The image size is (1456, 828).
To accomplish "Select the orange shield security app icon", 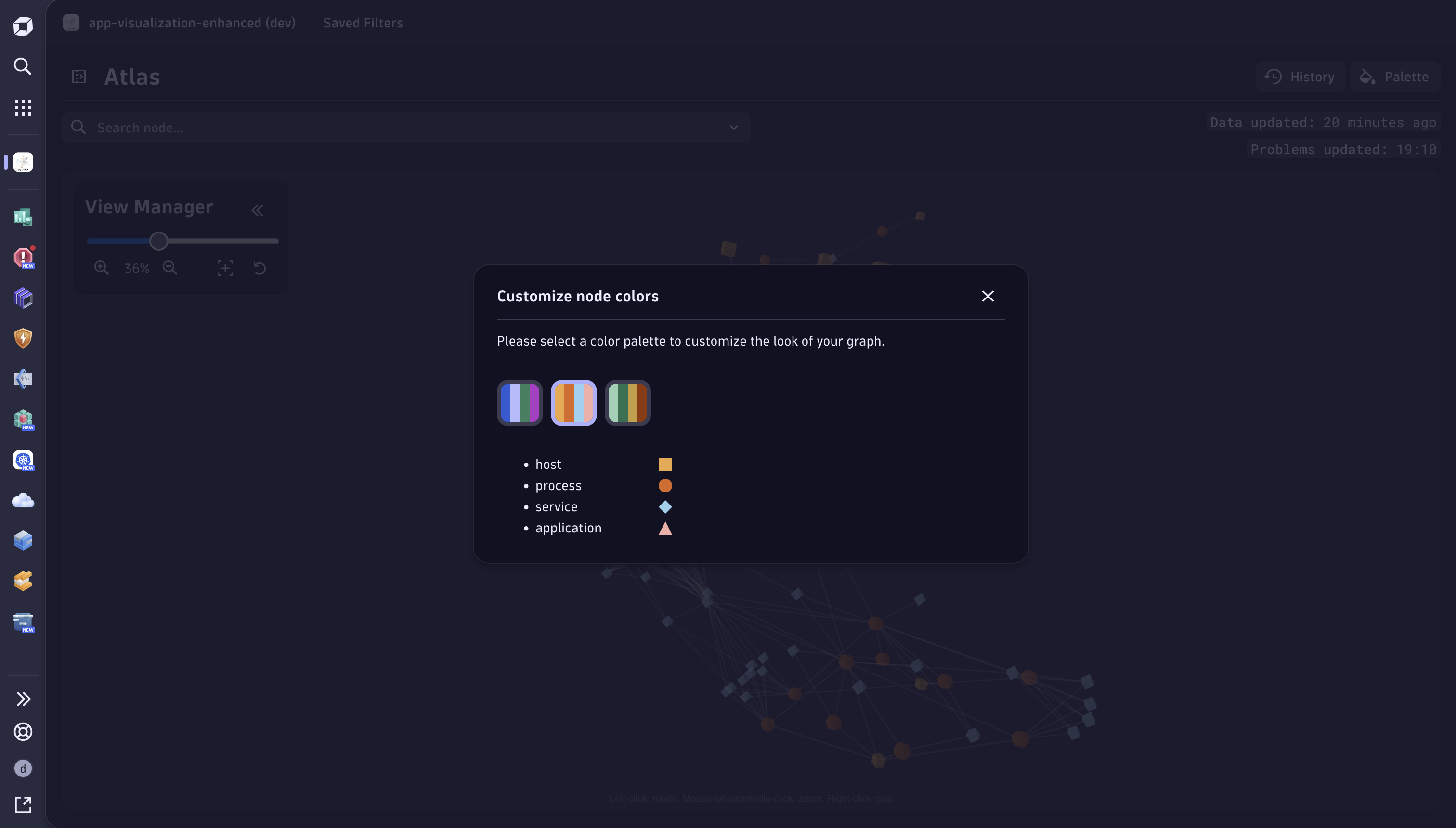I will (23, 338).
